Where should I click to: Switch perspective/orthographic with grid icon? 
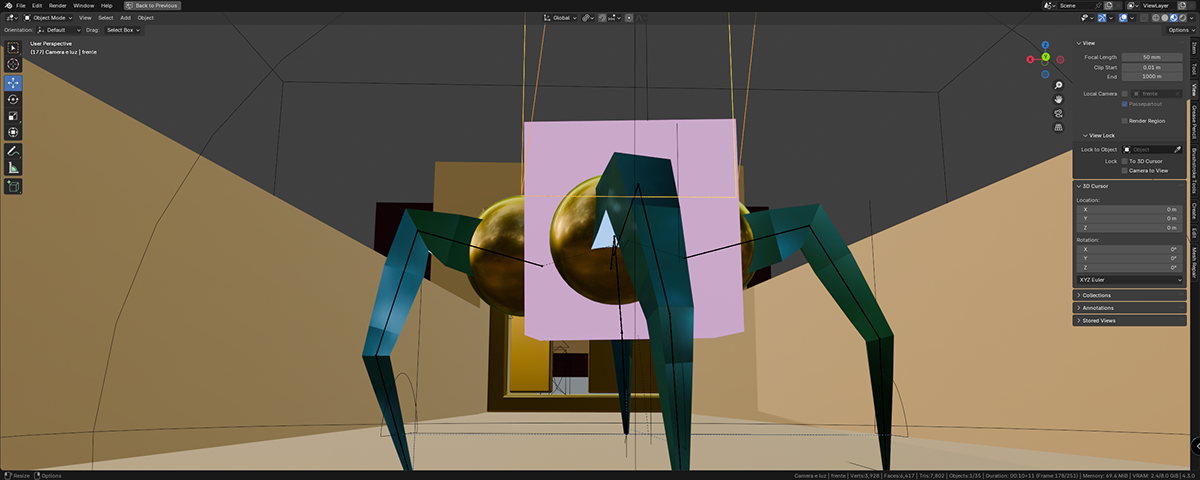(1058, 127)
